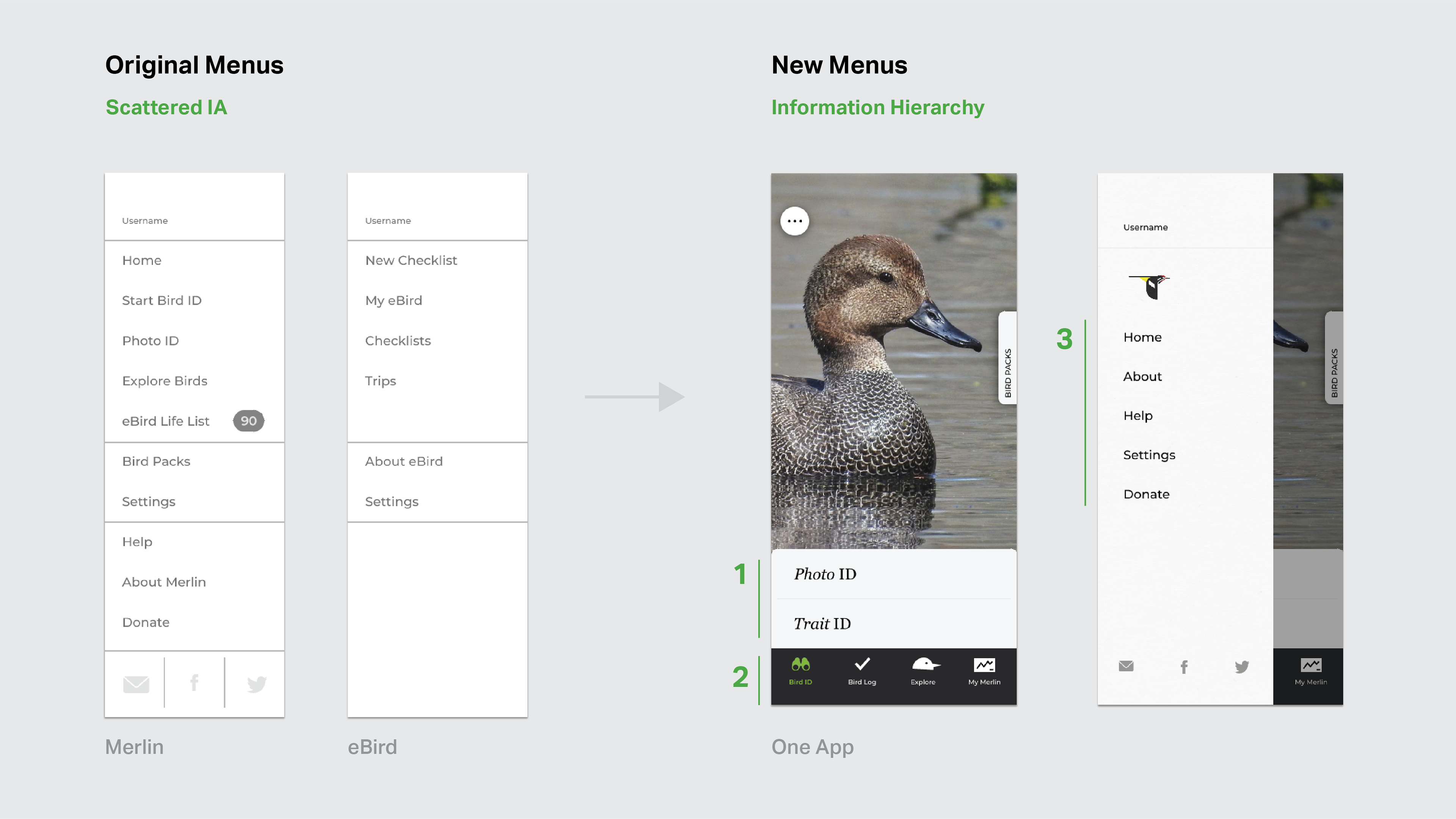Click the Original Menus heading
1456x819 pixels.
pos(194,65)
